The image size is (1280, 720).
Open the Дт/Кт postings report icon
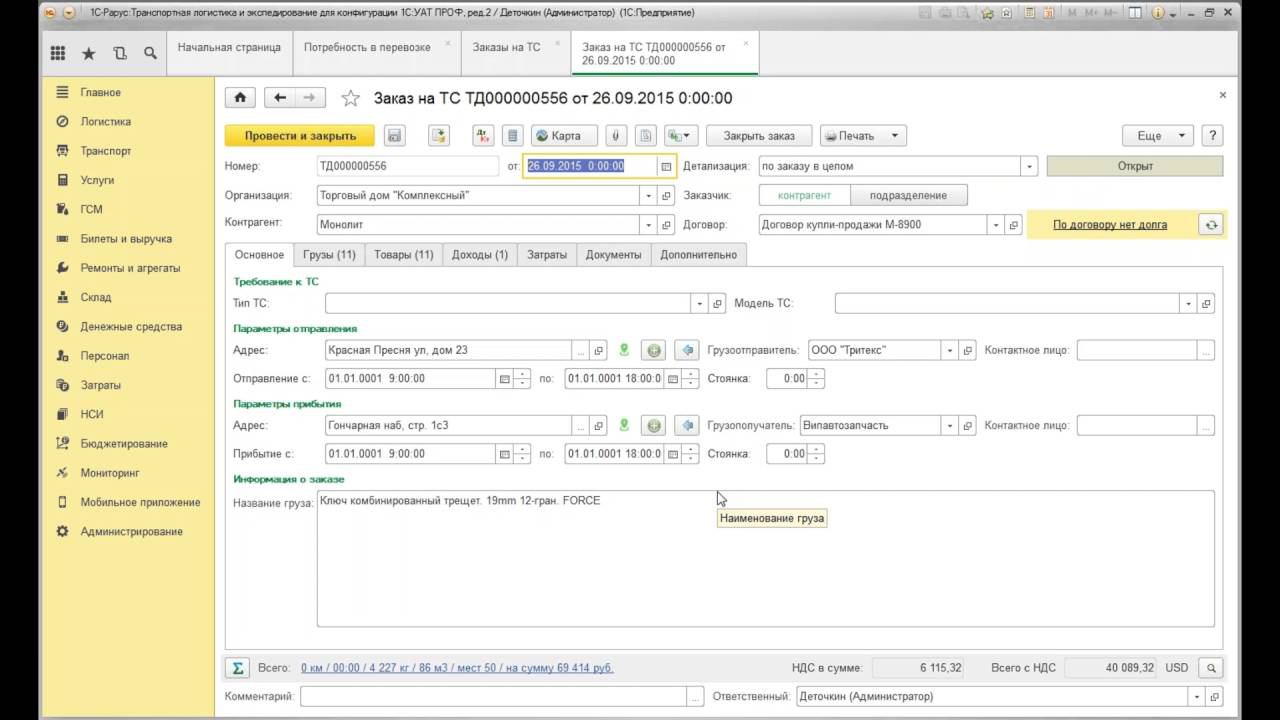tap(483, 136)
